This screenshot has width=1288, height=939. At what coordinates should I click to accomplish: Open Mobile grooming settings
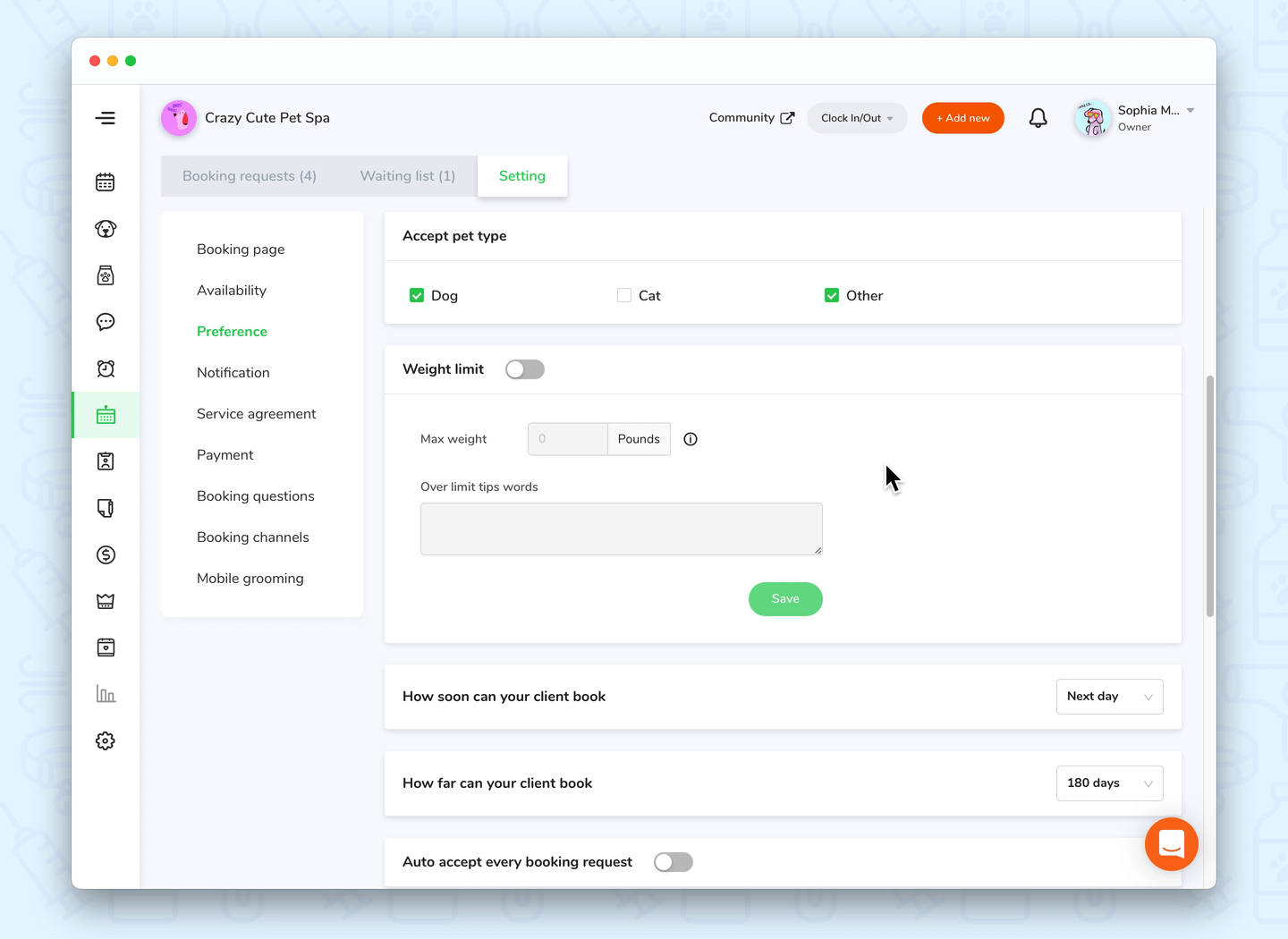point(250,579)
